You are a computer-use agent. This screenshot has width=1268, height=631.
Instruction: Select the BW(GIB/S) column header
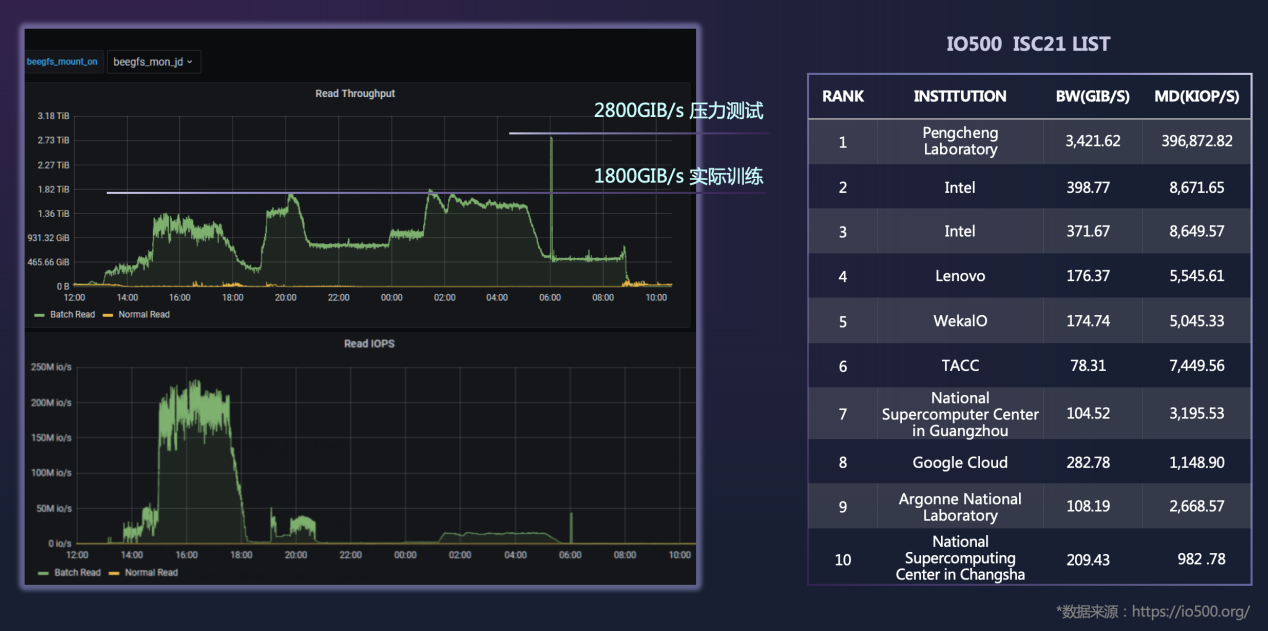(1093, 97)
